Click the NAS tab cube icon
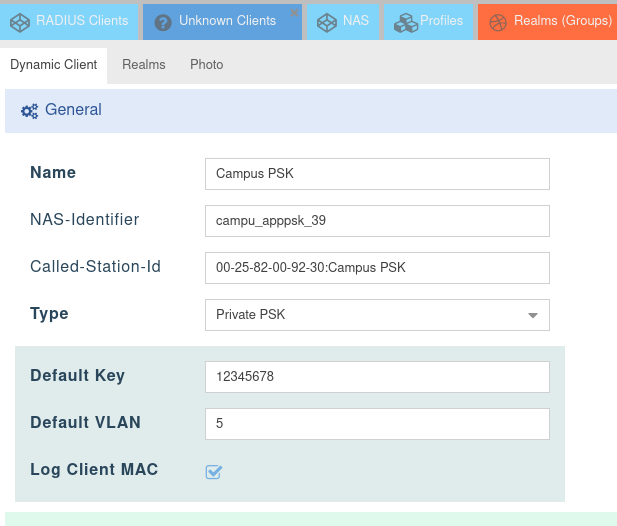 point(327,22)
